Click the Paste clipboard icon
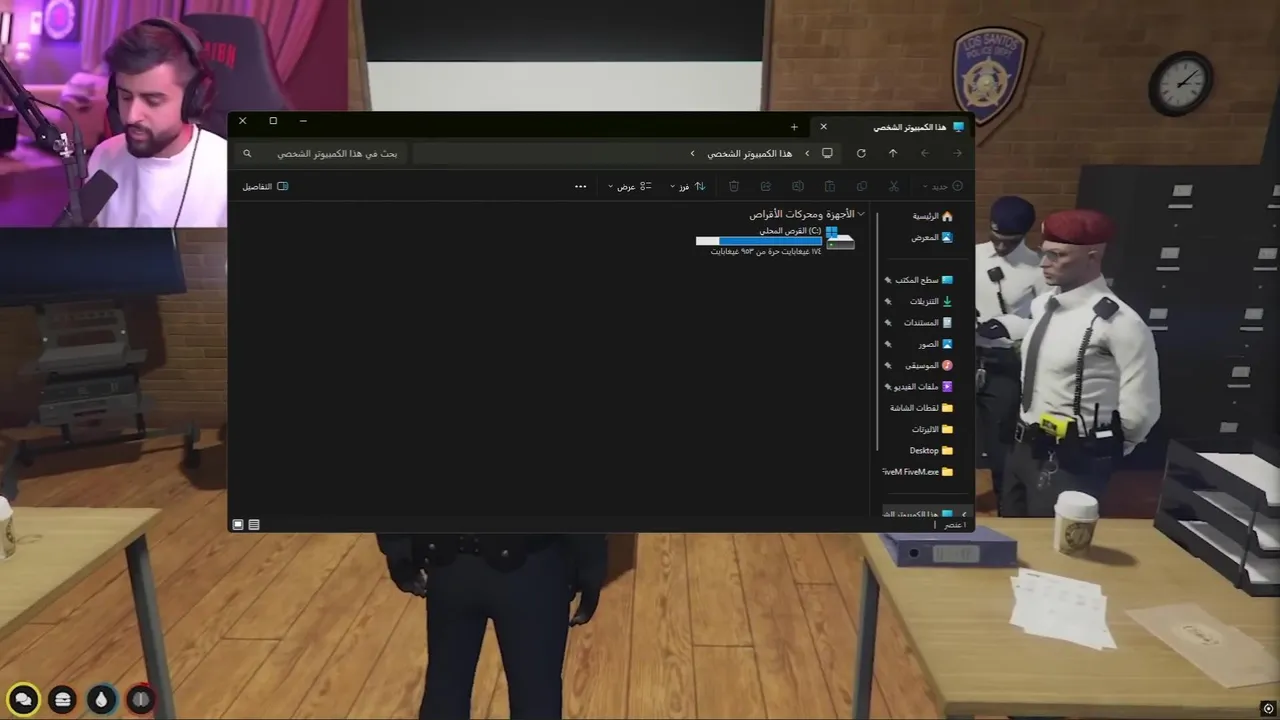The width and height of the screenshot is (1280, 720). 830,186
